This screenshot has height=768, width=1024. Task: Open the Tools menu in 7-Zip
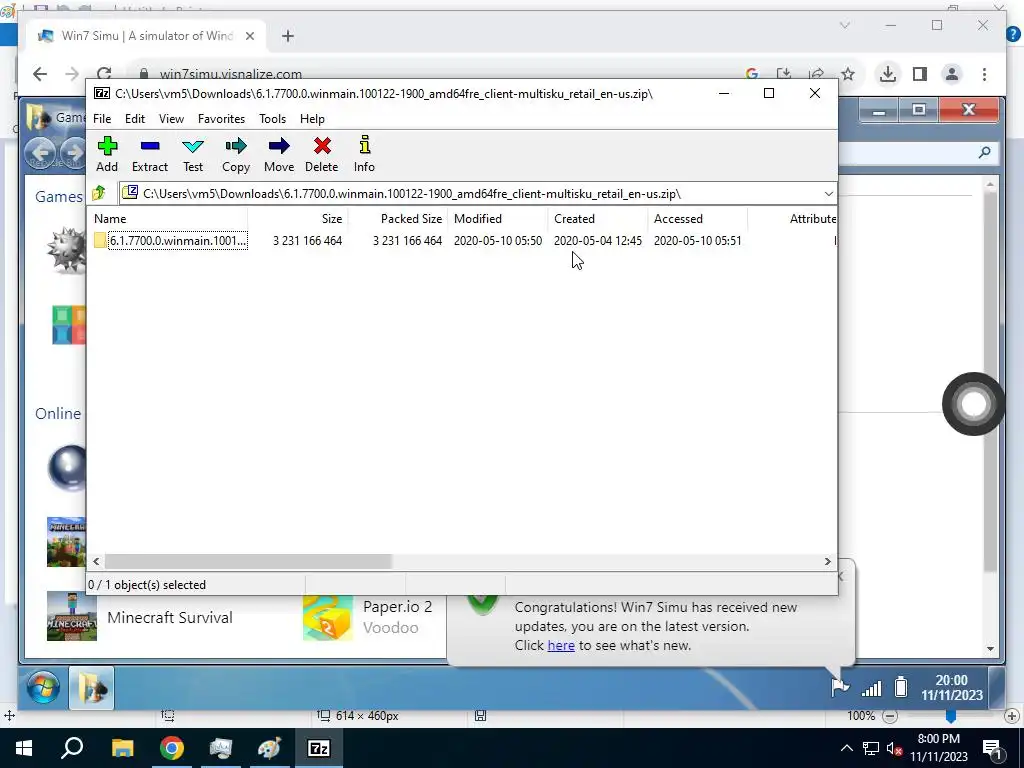point(272,119)
